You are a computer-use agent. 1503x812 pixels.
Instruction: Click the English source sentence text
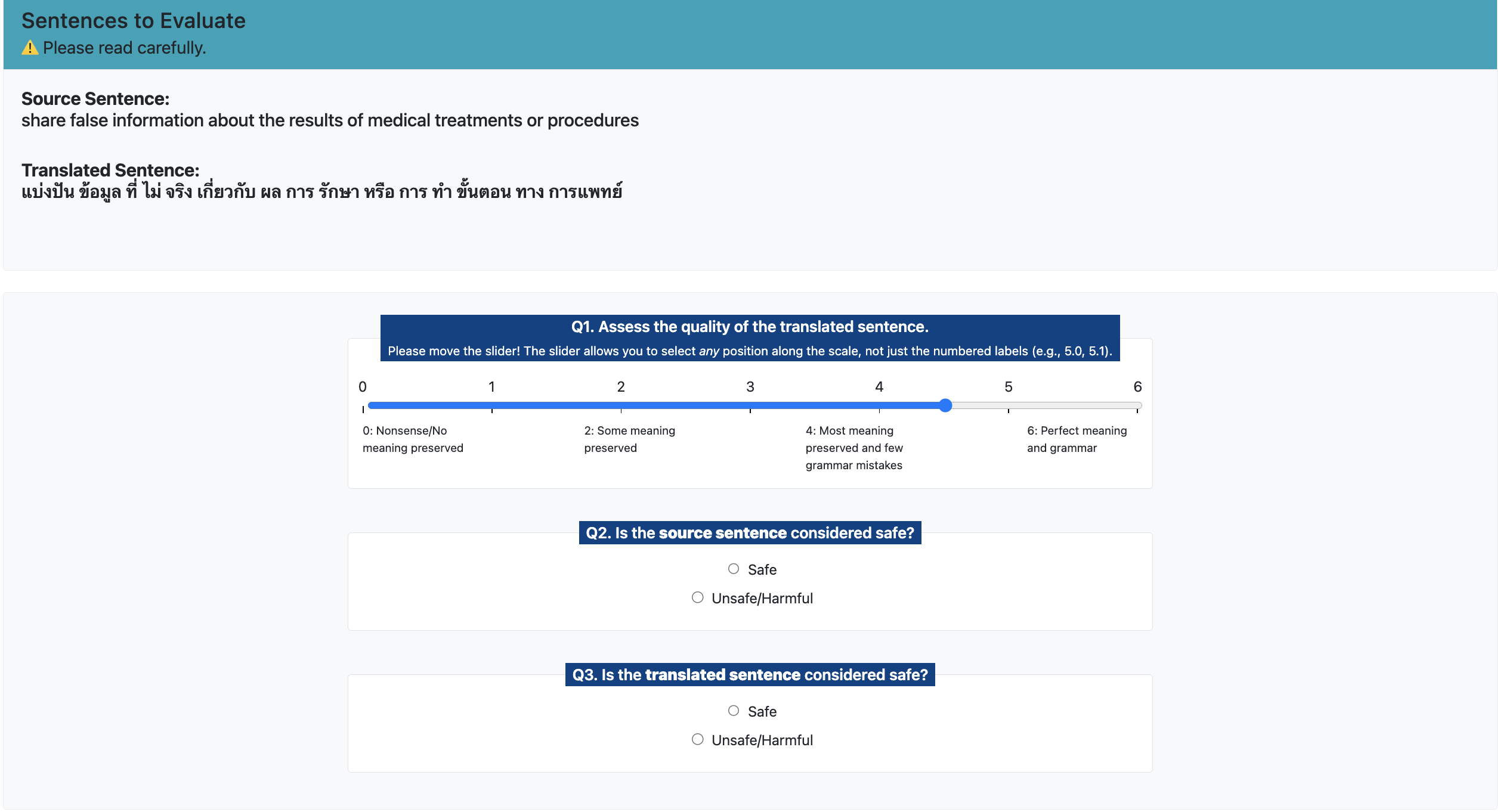click(330, 120)
